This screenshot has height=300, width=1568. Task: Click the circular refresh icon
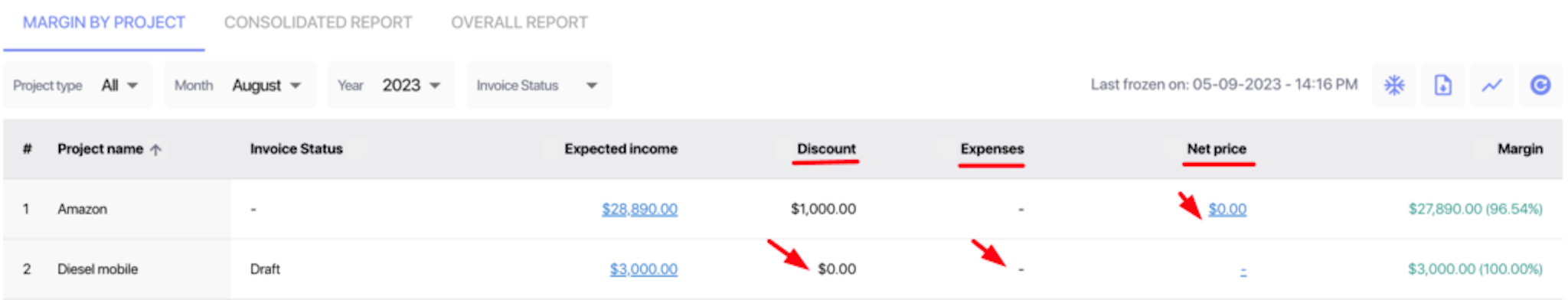(1540, 85)
